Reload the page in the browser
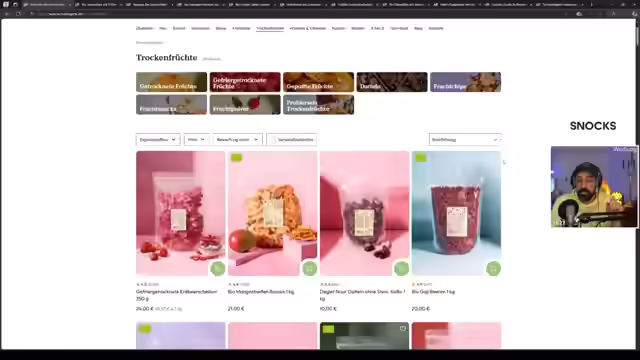This screenshot has height=360, width=640. coord(18,13)
